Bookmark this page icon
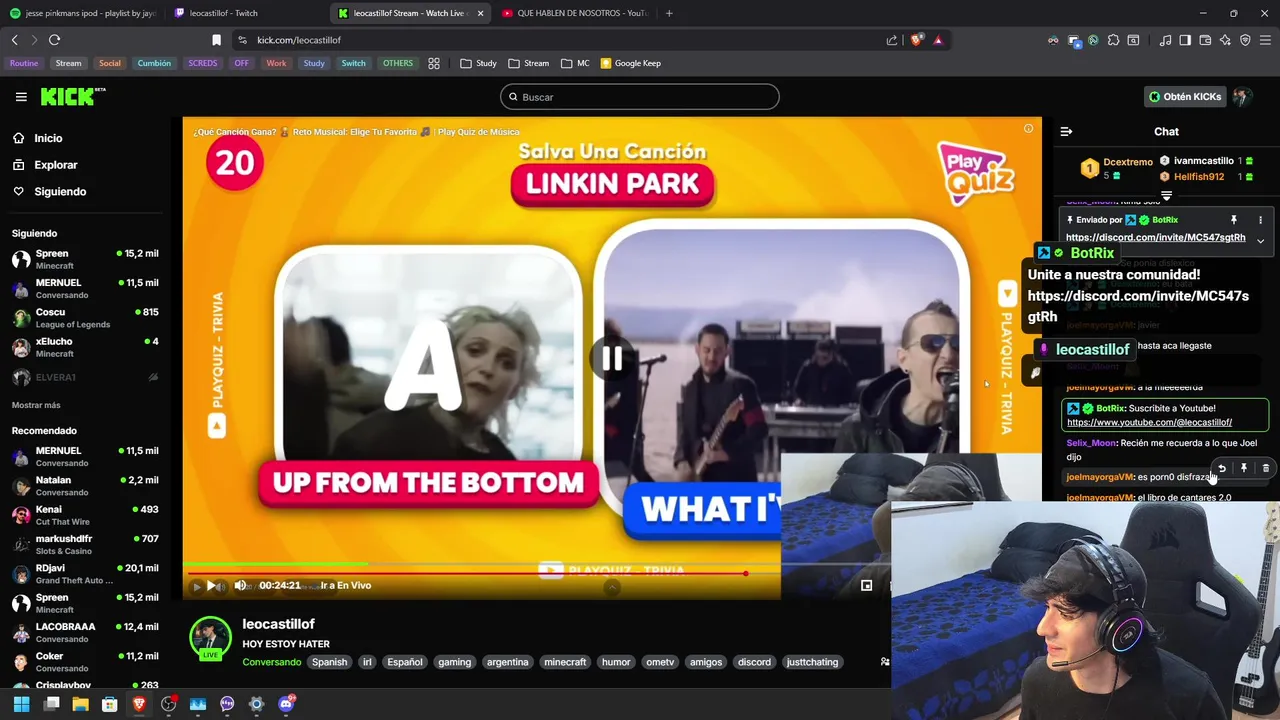Screen dimensions: 1280x720 [x=216, y=40]
